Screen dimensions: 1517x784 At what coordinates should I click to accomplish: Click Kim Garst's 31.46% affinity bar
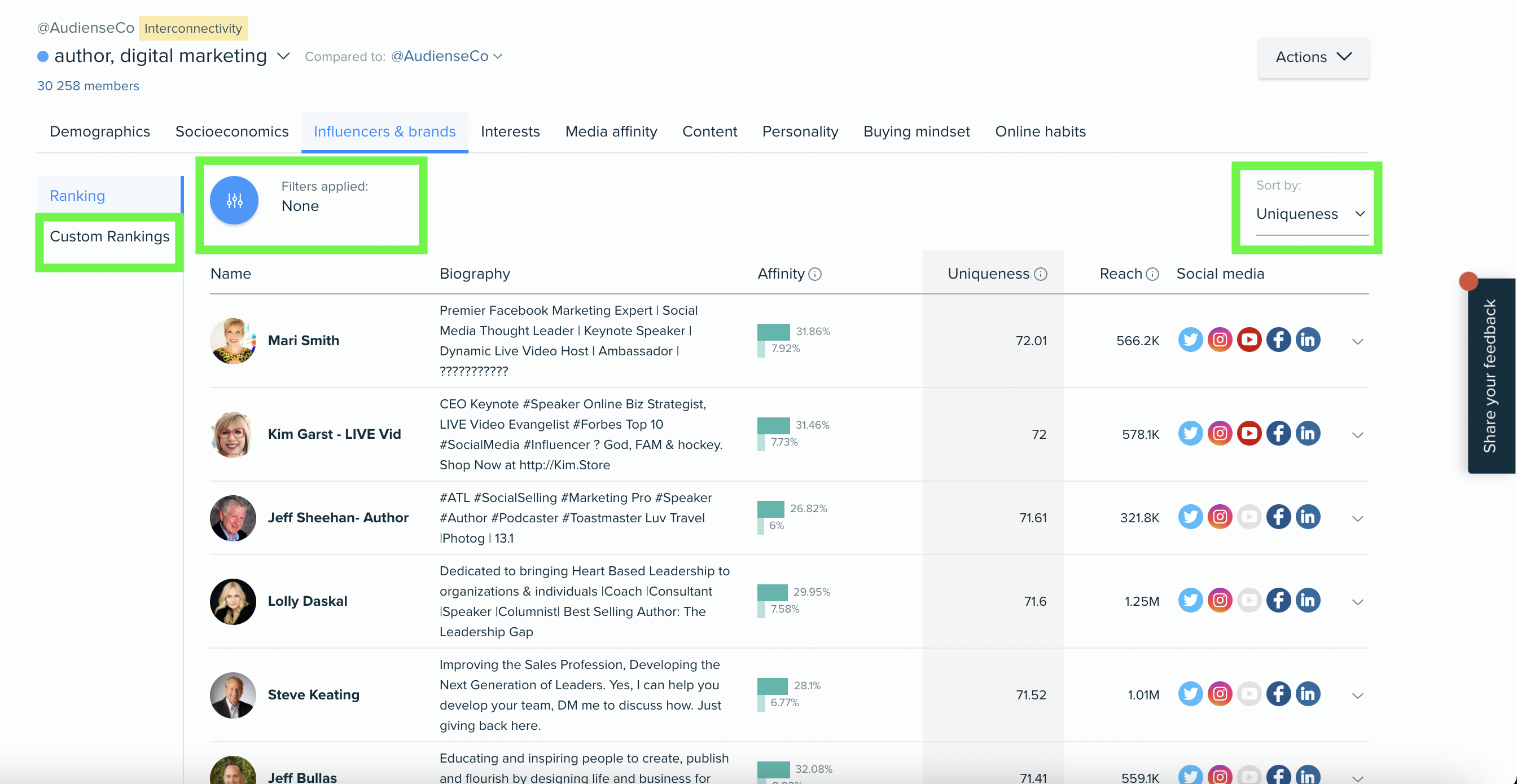click(x=773, y=425)
